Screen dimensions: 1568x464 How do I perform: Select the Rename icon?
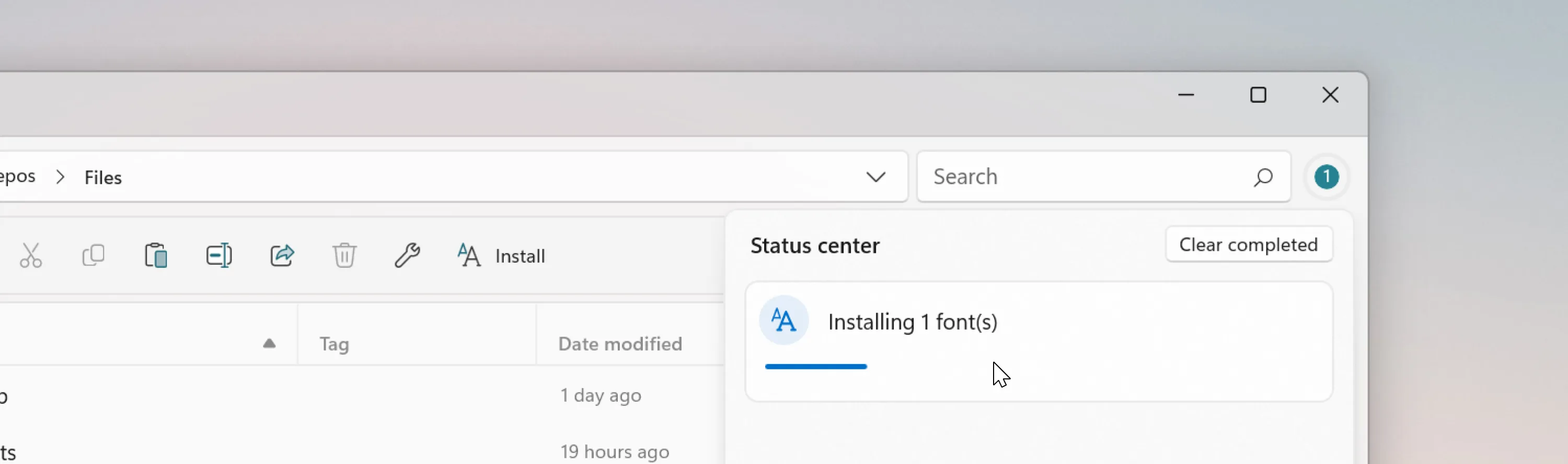pos(219,255)
